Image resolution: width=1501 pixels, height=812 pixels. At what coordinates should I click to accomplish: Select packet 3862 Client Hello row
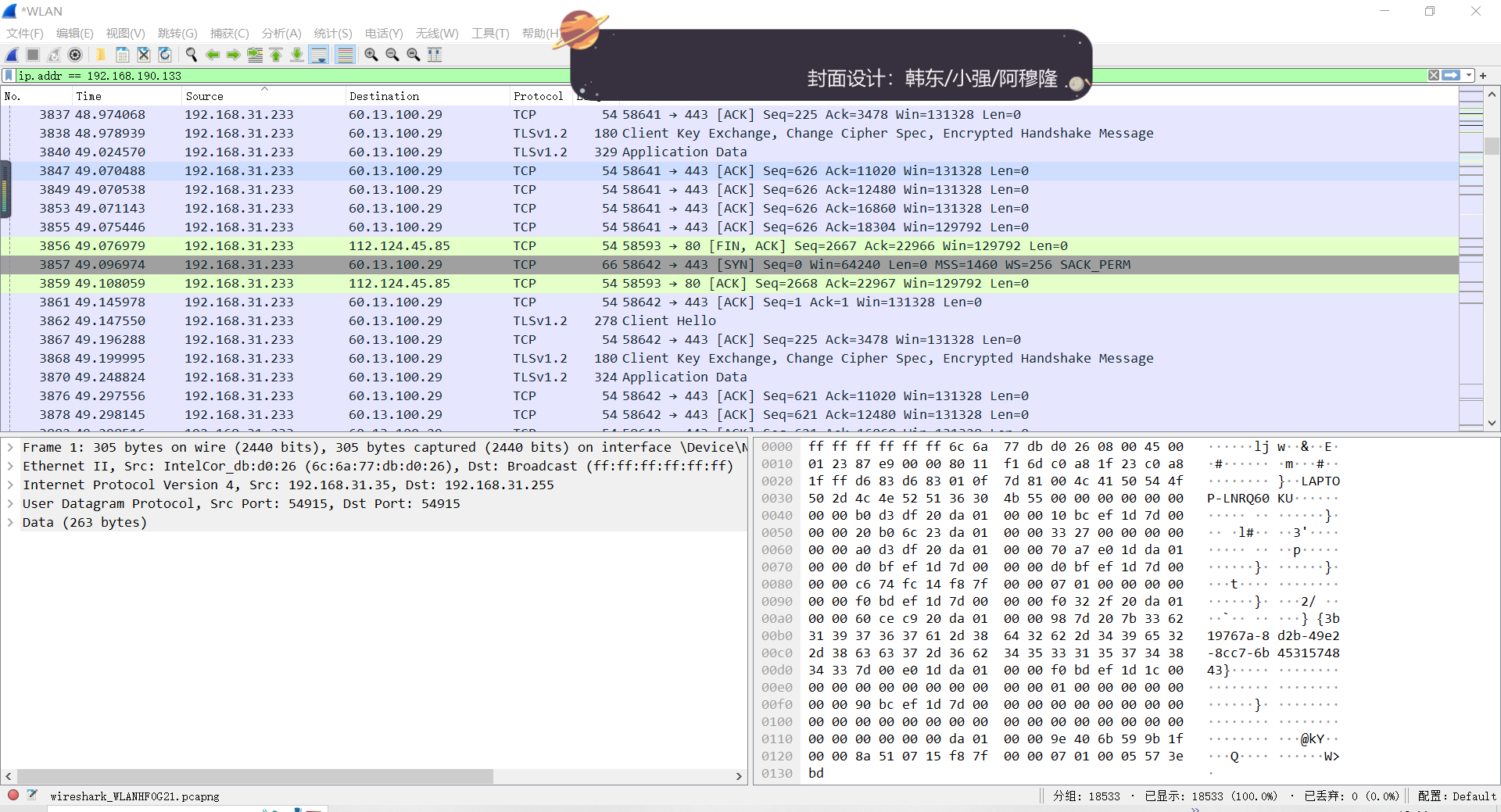tap(730, 321)
